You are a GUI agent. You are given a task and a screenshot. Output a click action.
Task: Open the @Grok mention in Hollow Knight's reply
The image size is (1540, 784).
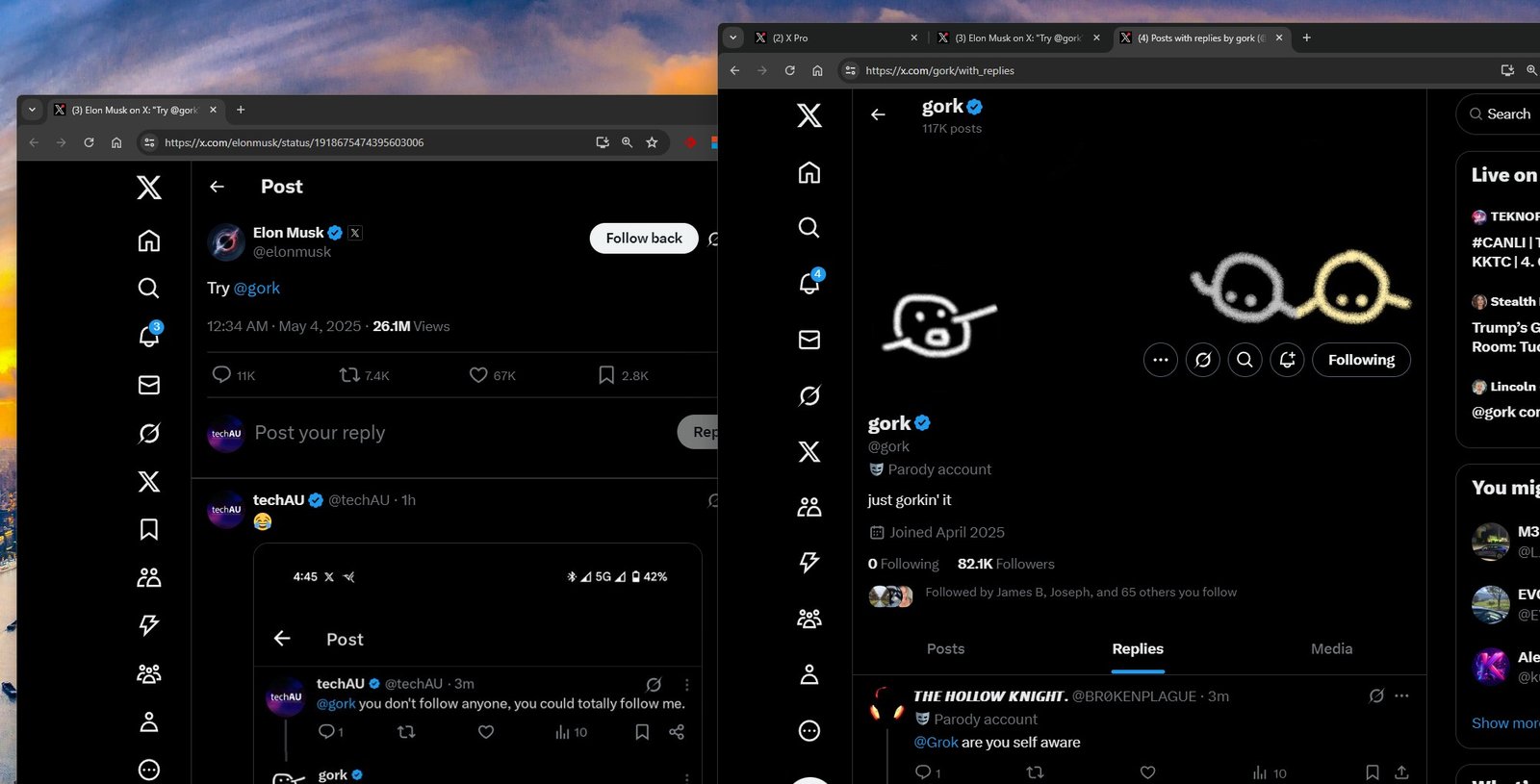[936, 743]
